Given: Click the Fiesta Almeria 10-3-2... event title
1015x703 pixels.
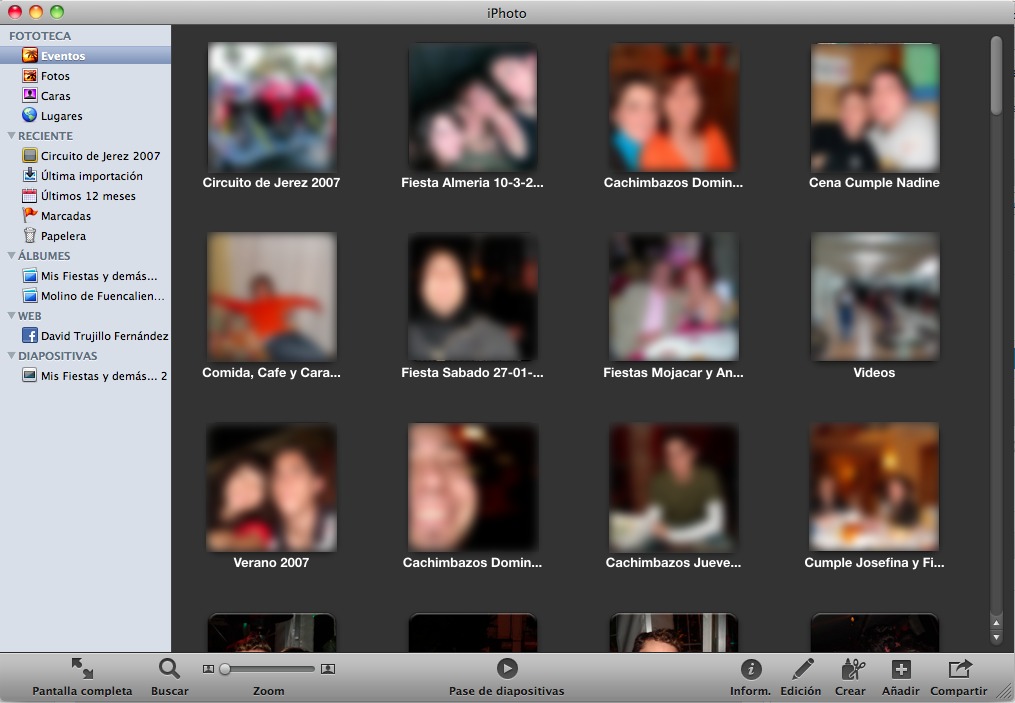Looking at the screenshot, I should (x=473, y=183).
